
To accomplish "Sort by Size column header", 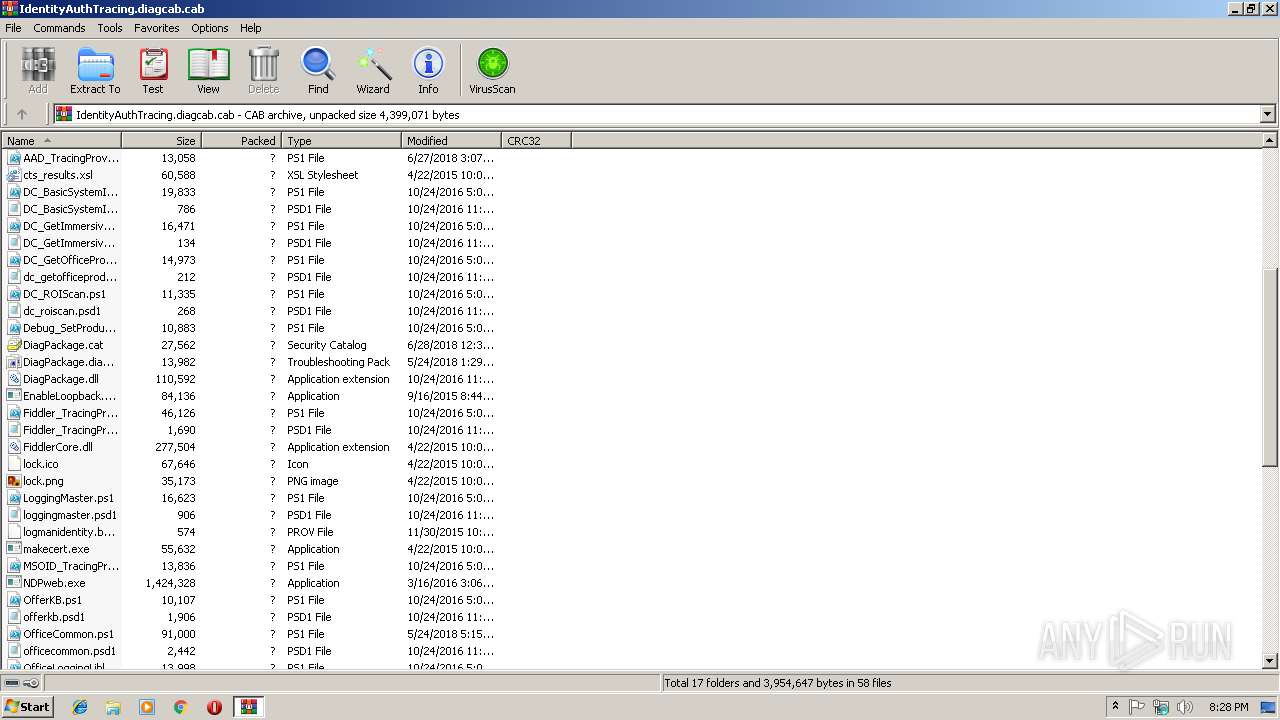I will pos(161,141).
